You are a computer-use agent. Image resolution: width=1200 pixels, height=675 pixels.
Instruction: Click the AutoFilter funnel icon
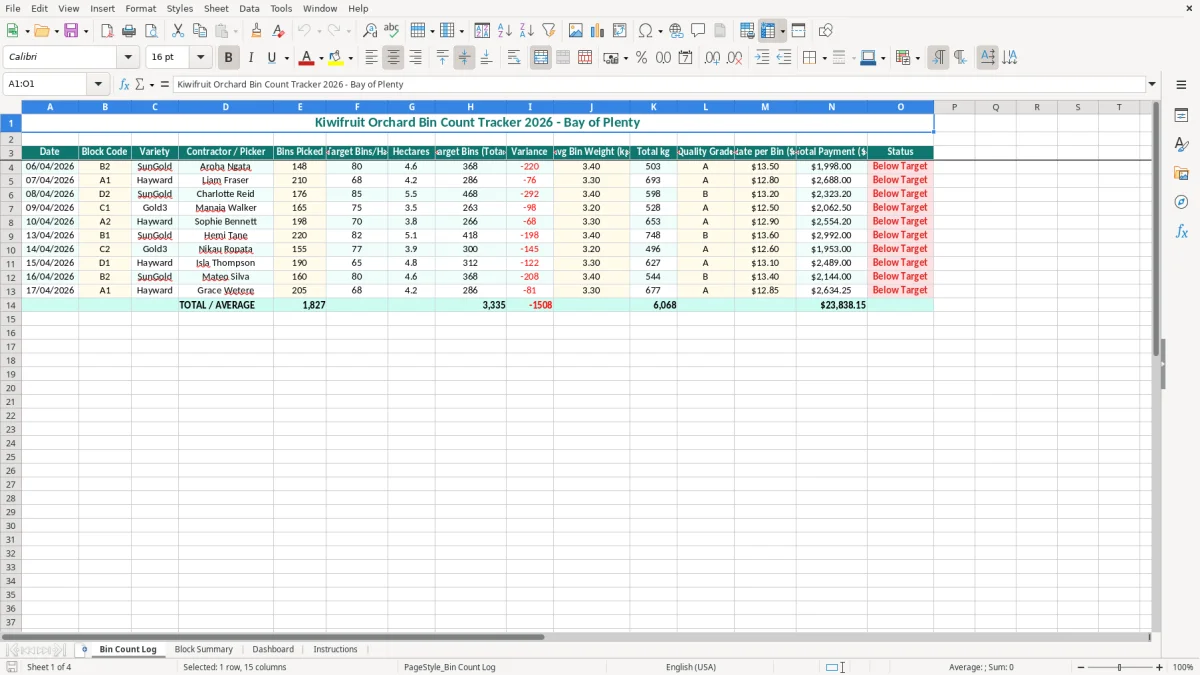pyautogui.click(x=549, y=31)
